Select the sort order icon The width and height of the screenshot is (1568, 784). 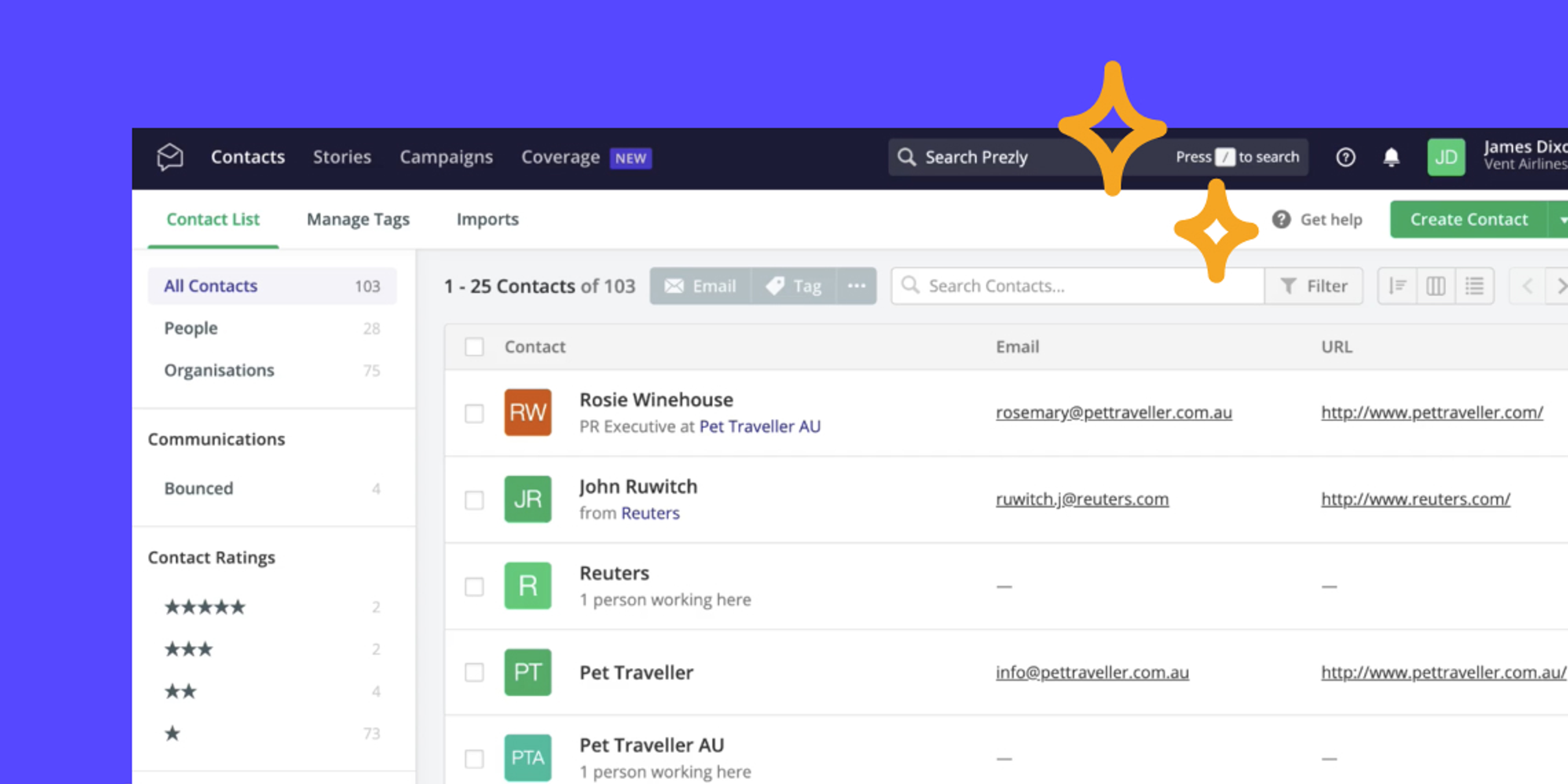[1397, 285]
